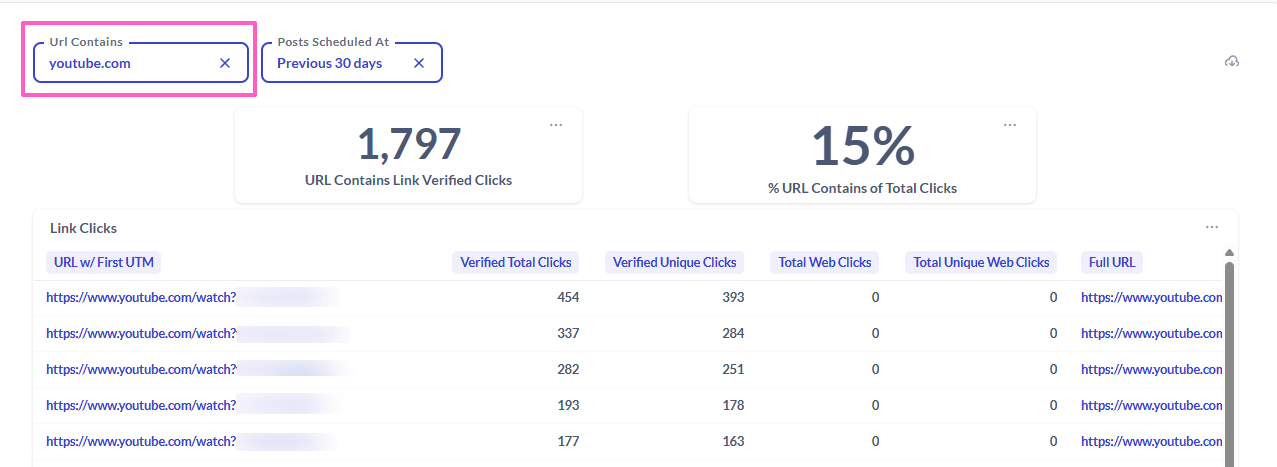Open the YouTube link with 337 clicks

[x=141, y=333]
